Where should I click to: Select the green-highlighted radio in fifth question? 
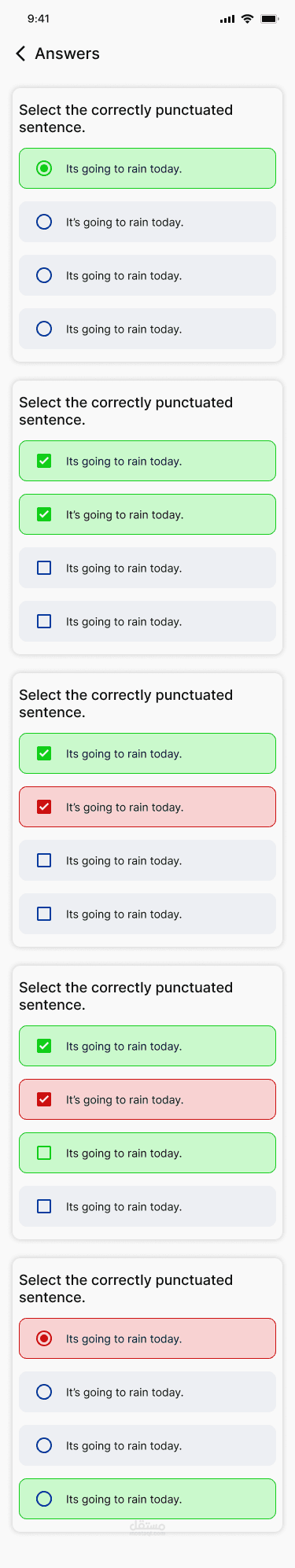(44, 1499)
